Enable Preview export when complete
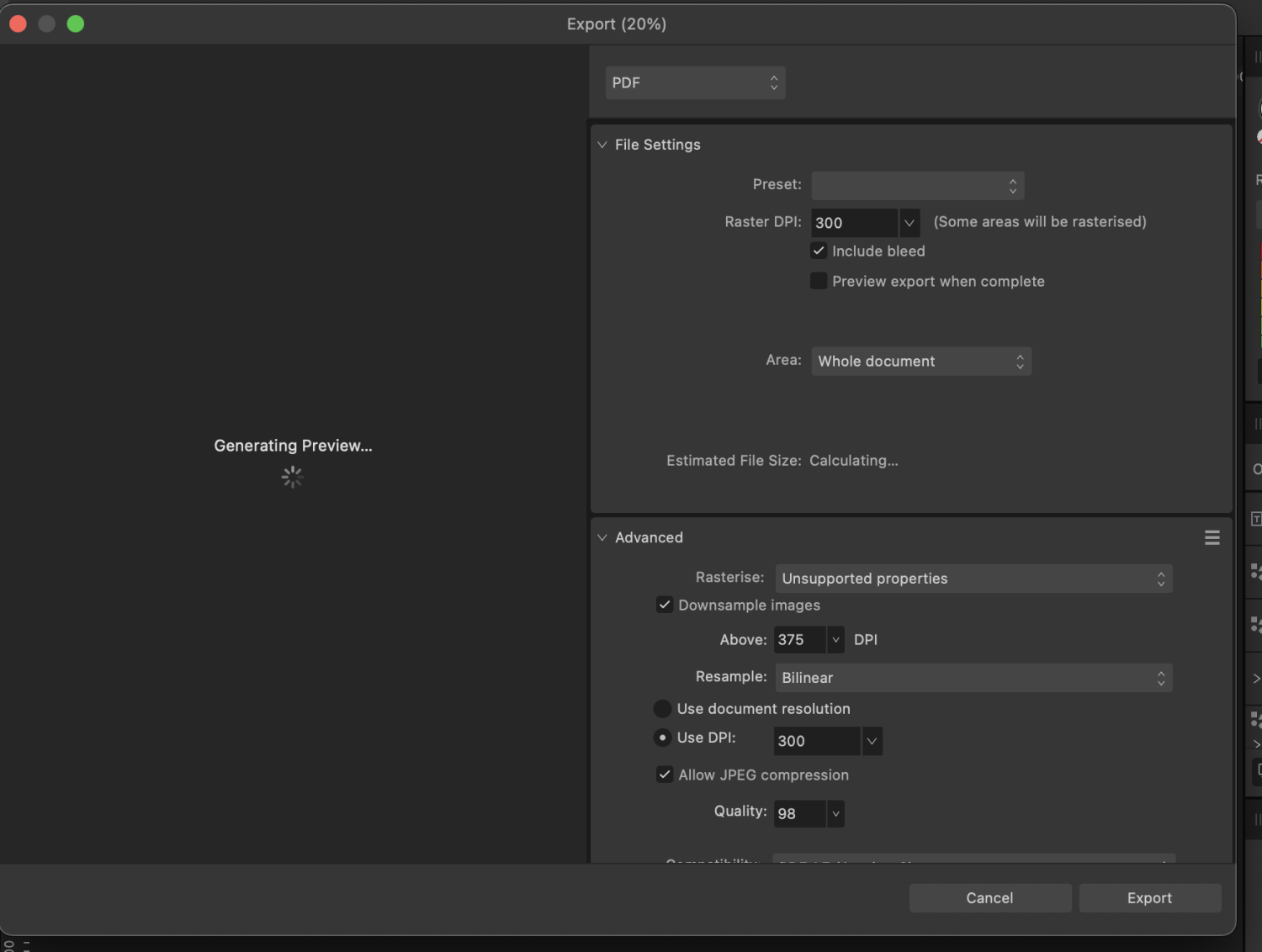Screen dimensions: 1262x952 819,281
